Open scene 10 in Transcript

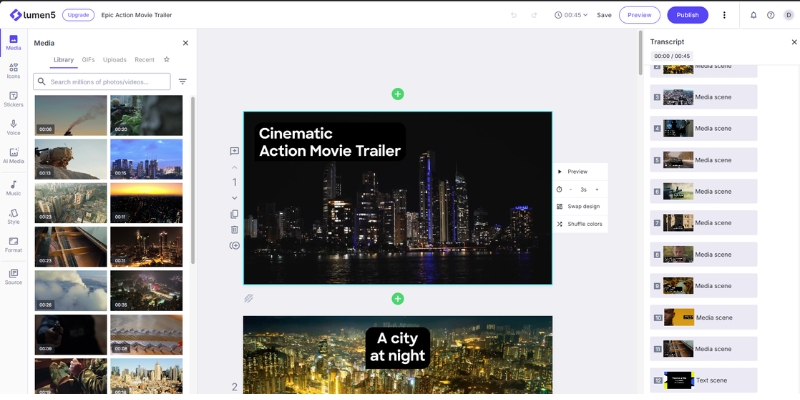click(x=703, y=317)
